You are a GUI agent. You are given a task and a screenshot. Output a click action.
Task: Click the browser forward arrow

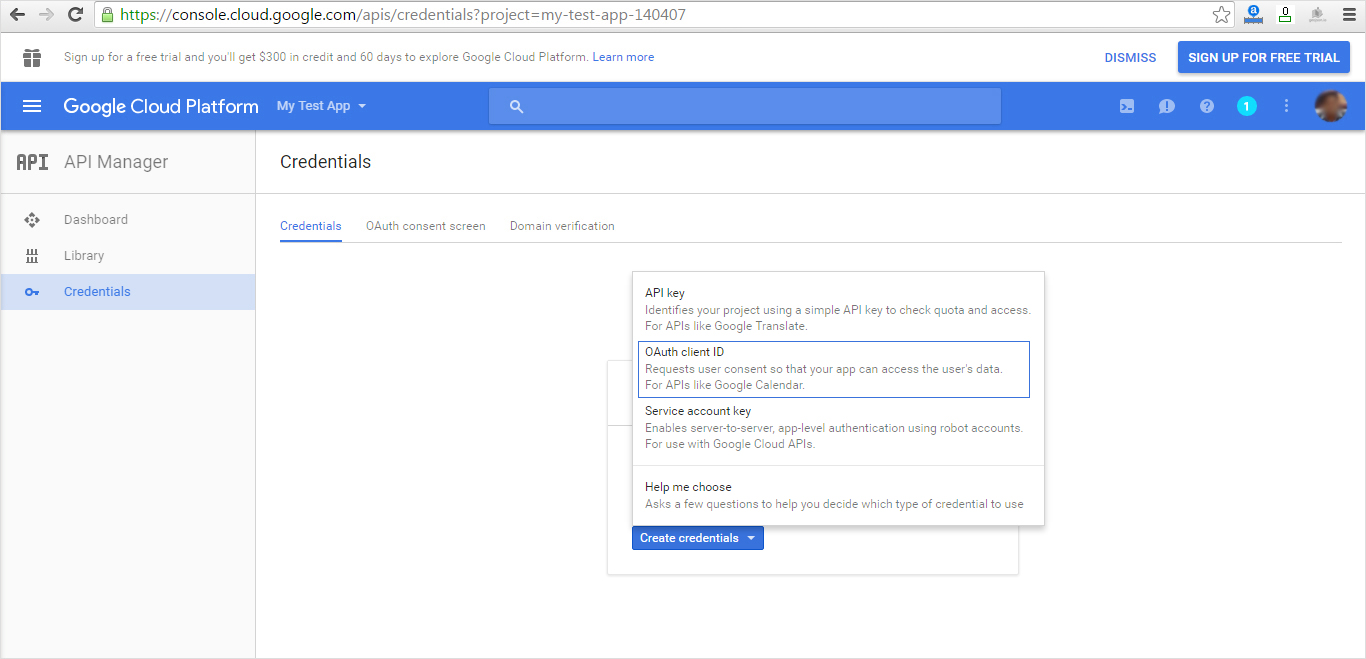[45, 15]
